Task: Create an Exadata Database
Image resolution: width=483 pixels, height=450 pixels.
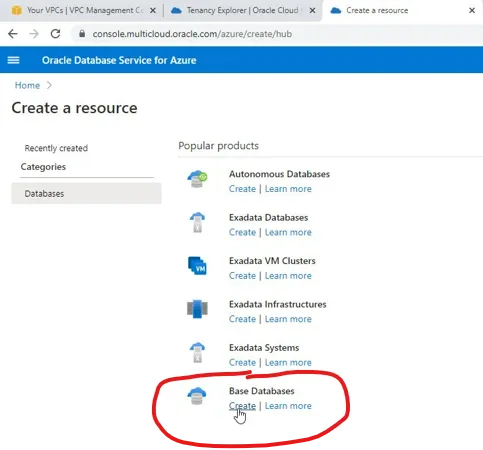Action: pyautogui.click(x=242, y=232)
